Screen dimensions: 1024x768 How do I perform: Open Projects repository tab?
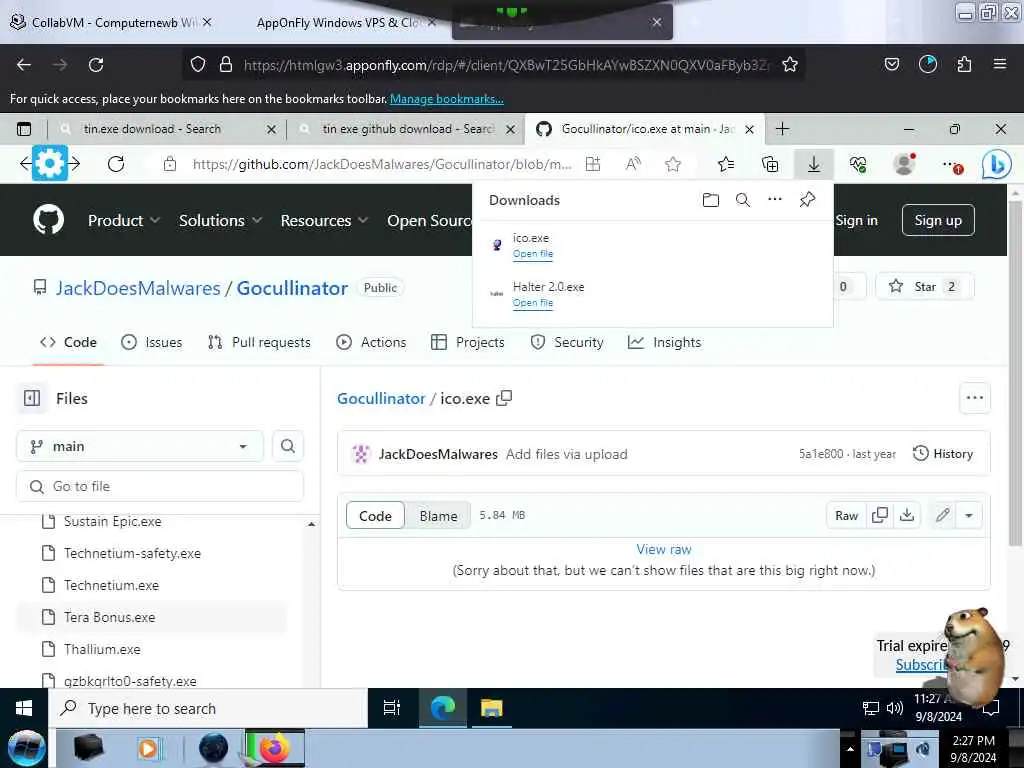point(468,342)
